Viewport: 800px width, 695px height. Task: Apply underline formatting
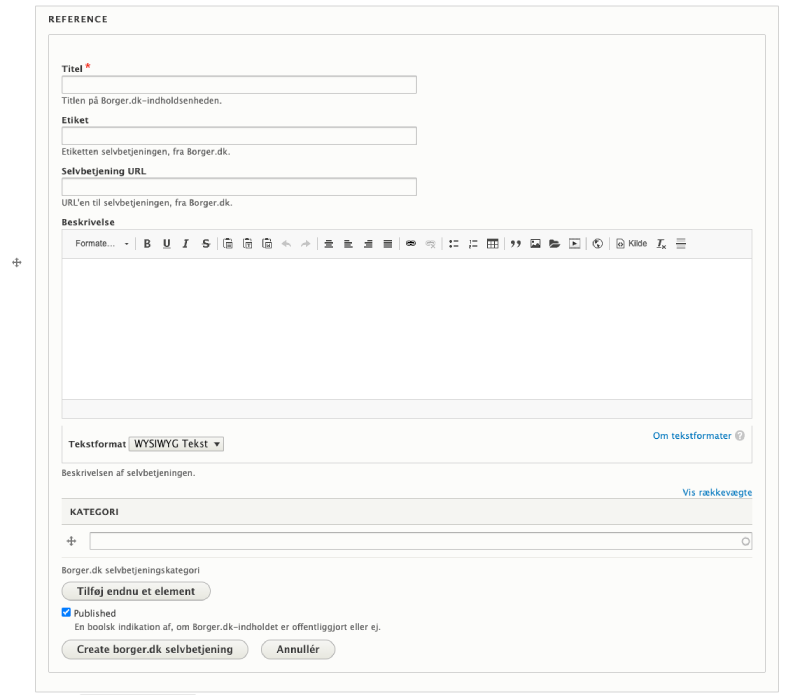coord(166,244)
